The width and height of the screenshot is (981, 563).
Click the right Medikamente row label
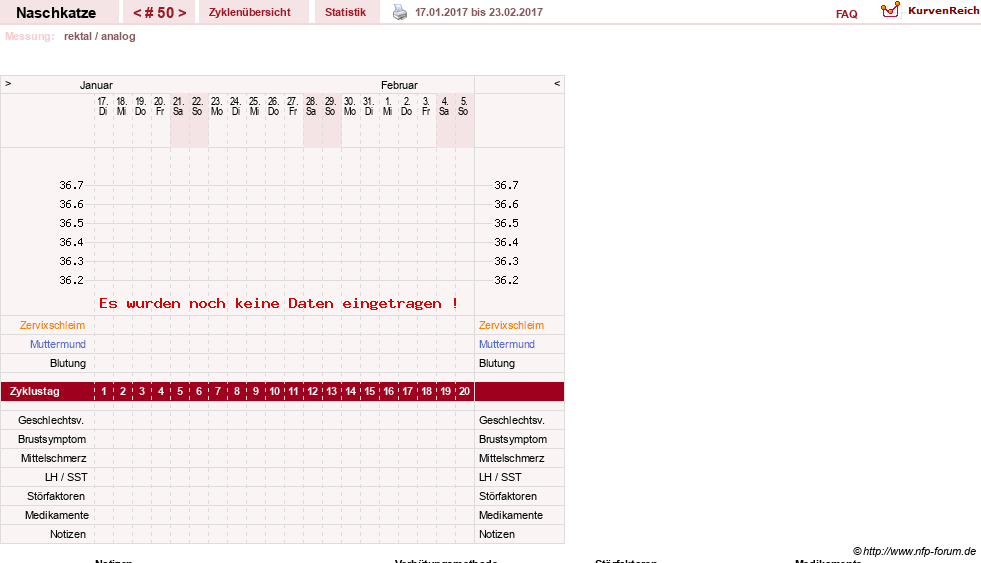tap(511, 515)
